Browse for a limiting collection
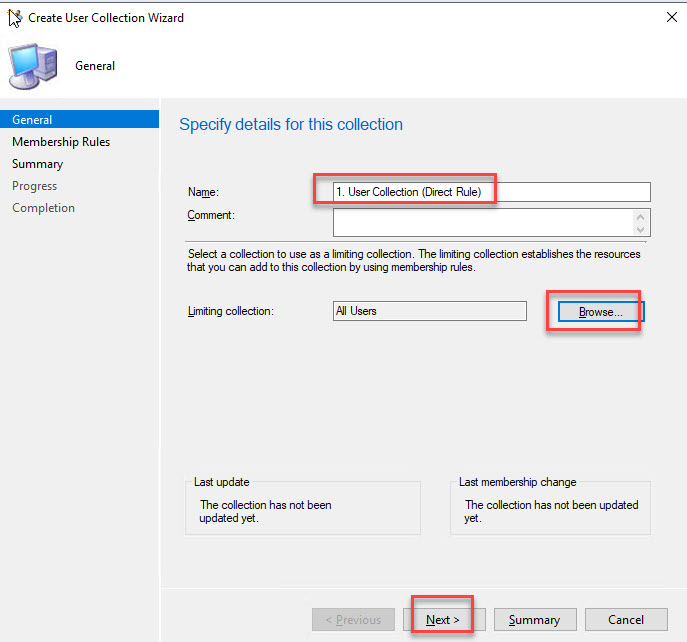This screenshot has height=642, width=687. (x=600, y=312)
